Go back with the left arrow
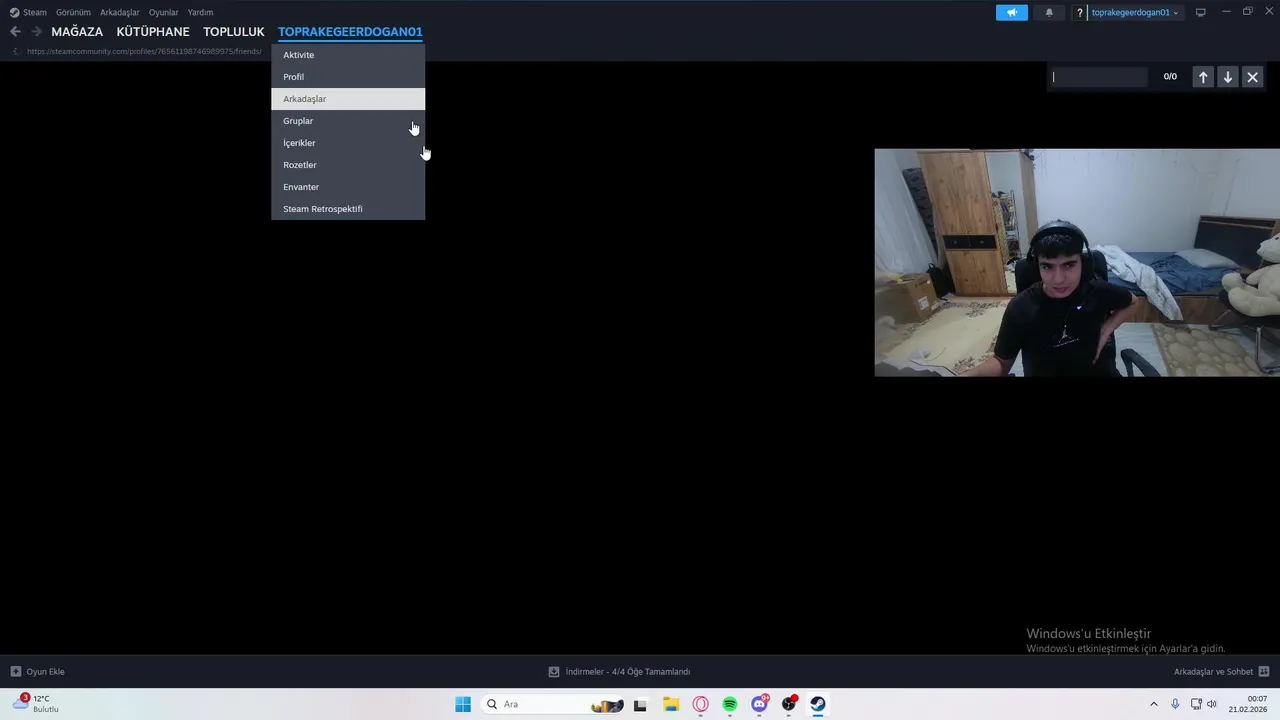The image size is (1280, 720). (15, 31)
